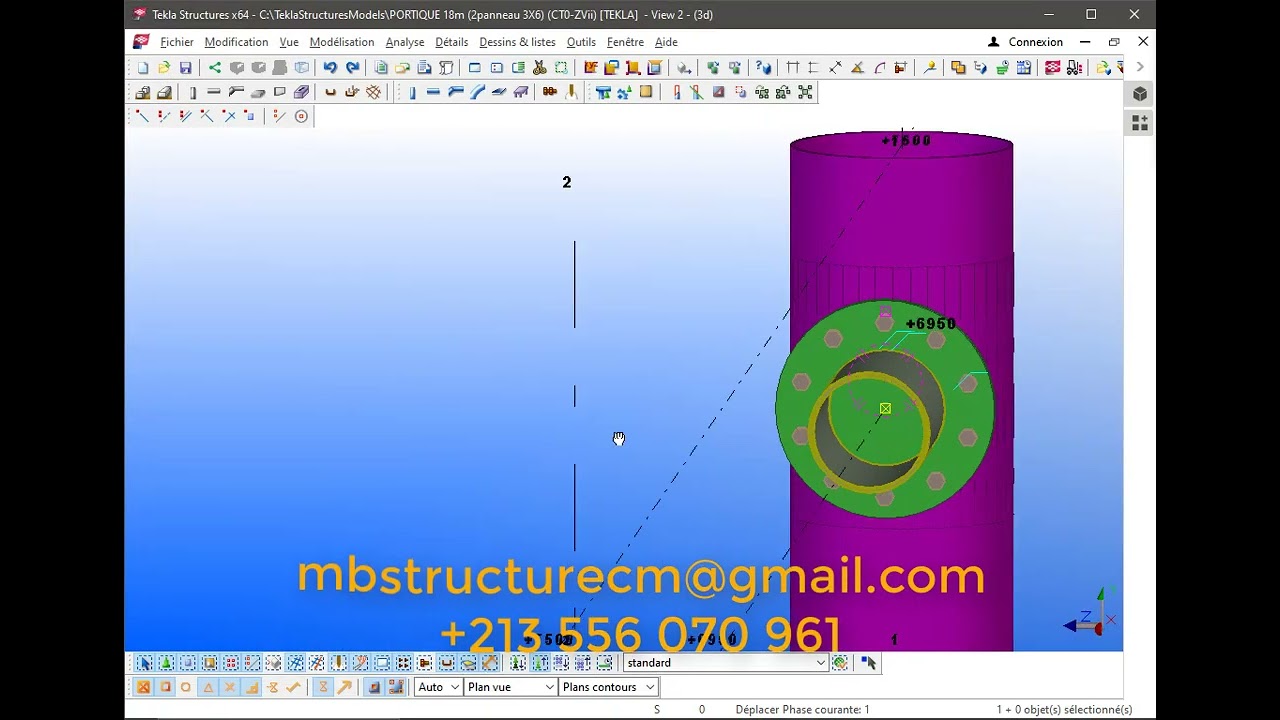Open the Modification menu

pos(236,42)
